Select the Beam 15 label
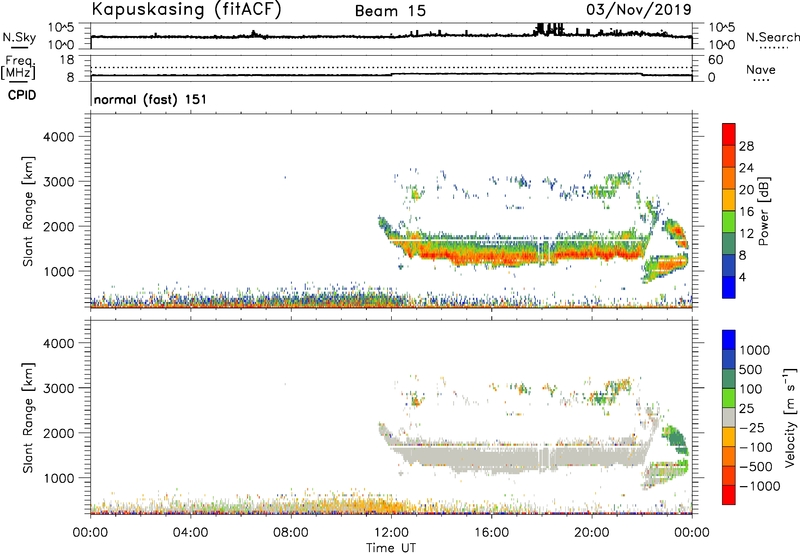800x554 pixels. pyautogui.click(x=390, y=11)
